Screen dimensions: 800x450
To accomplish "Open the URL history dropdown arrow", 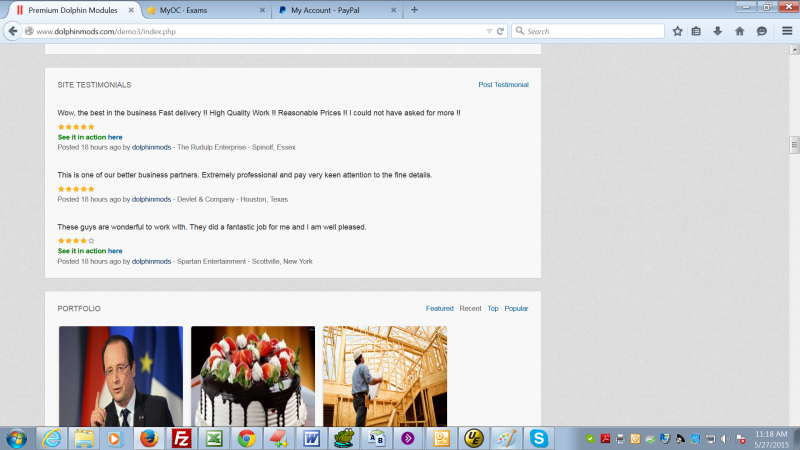I will tap(489, 31).
